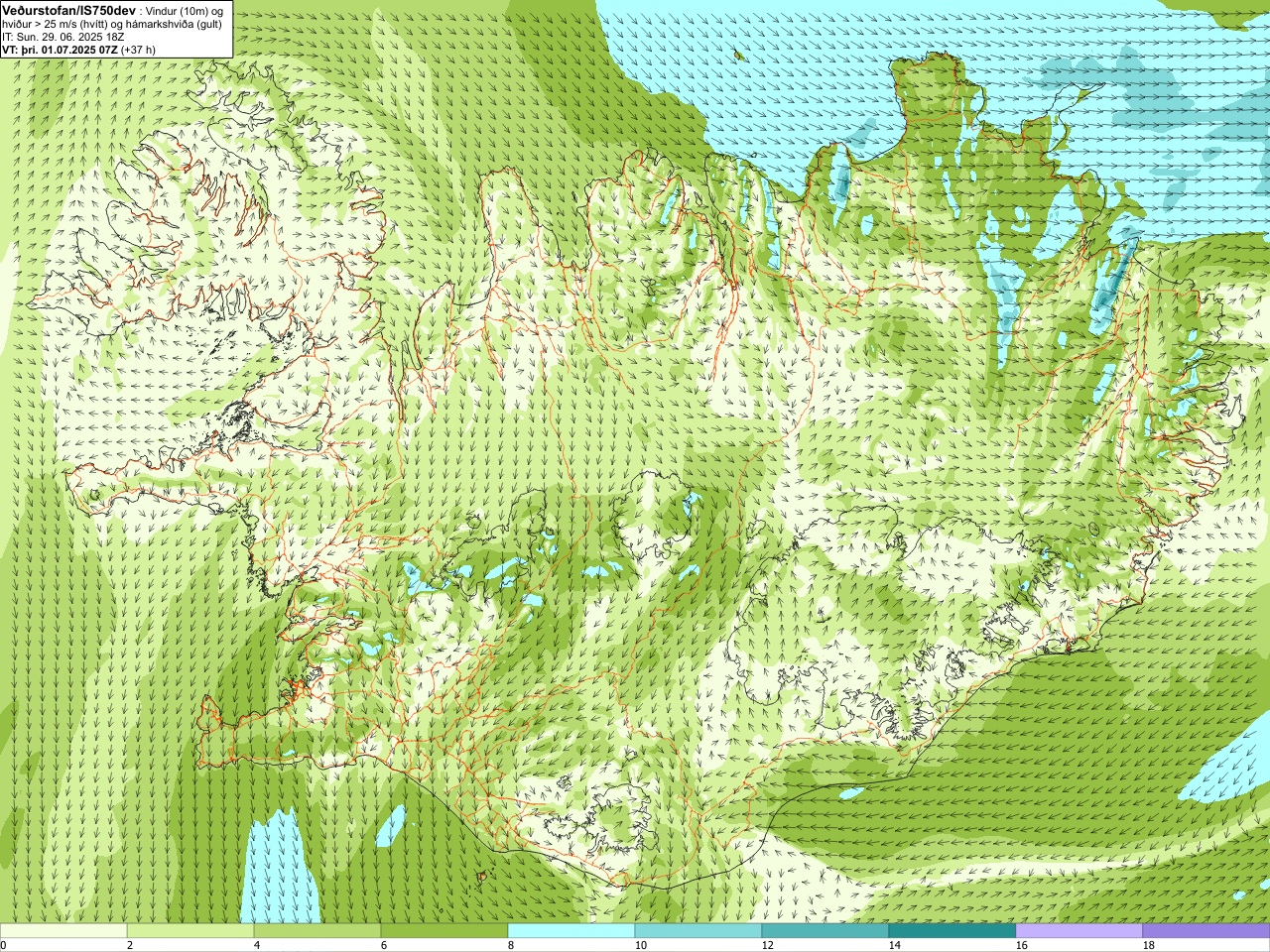Click the dark teal 14–16 m/s legend swatch
Screen dimensions: 1270x952
[x=952, y=931]
